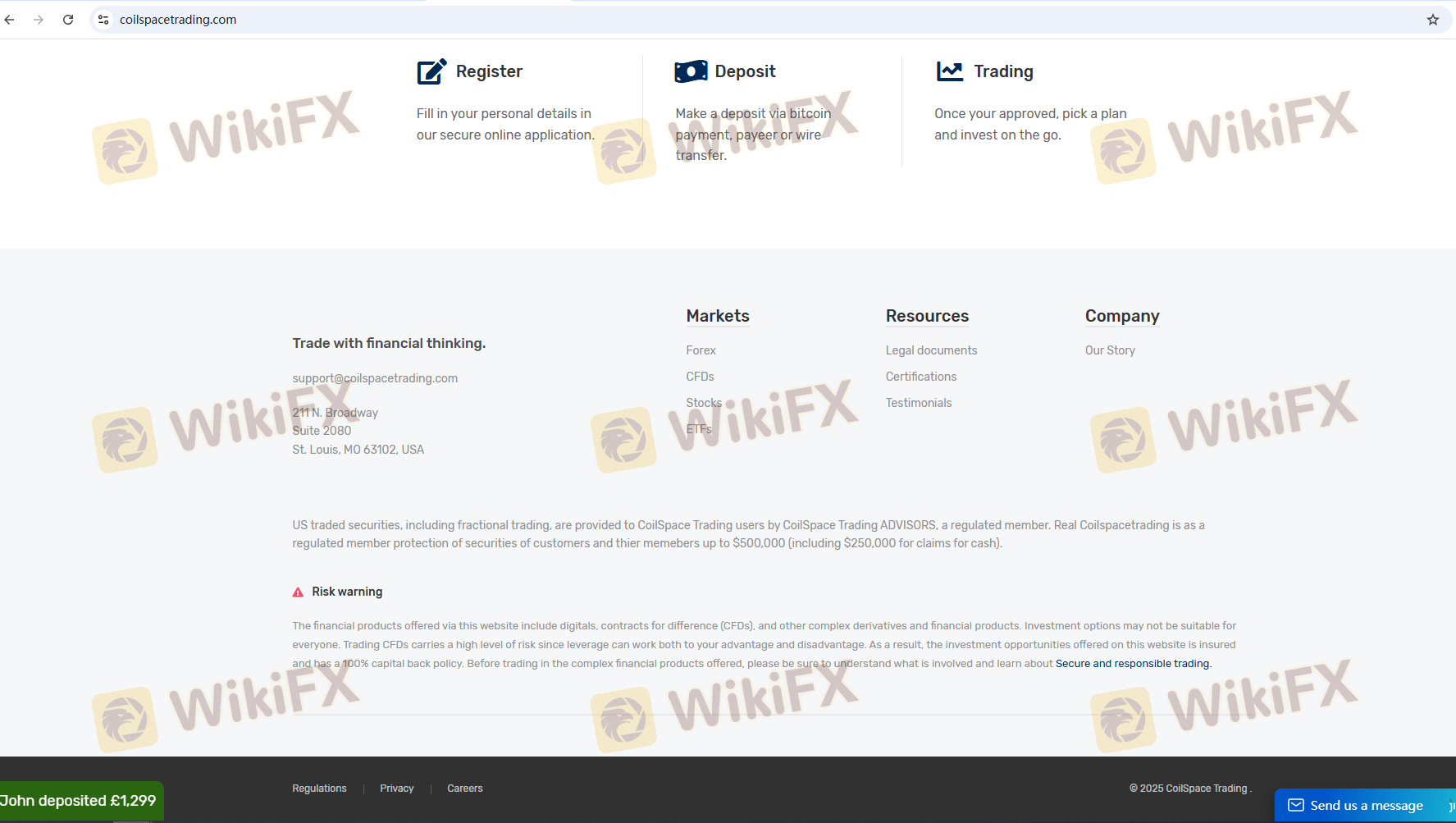Click the Register pencil icon
Screen dimensions: 1456x823
[x=431, y=71]
